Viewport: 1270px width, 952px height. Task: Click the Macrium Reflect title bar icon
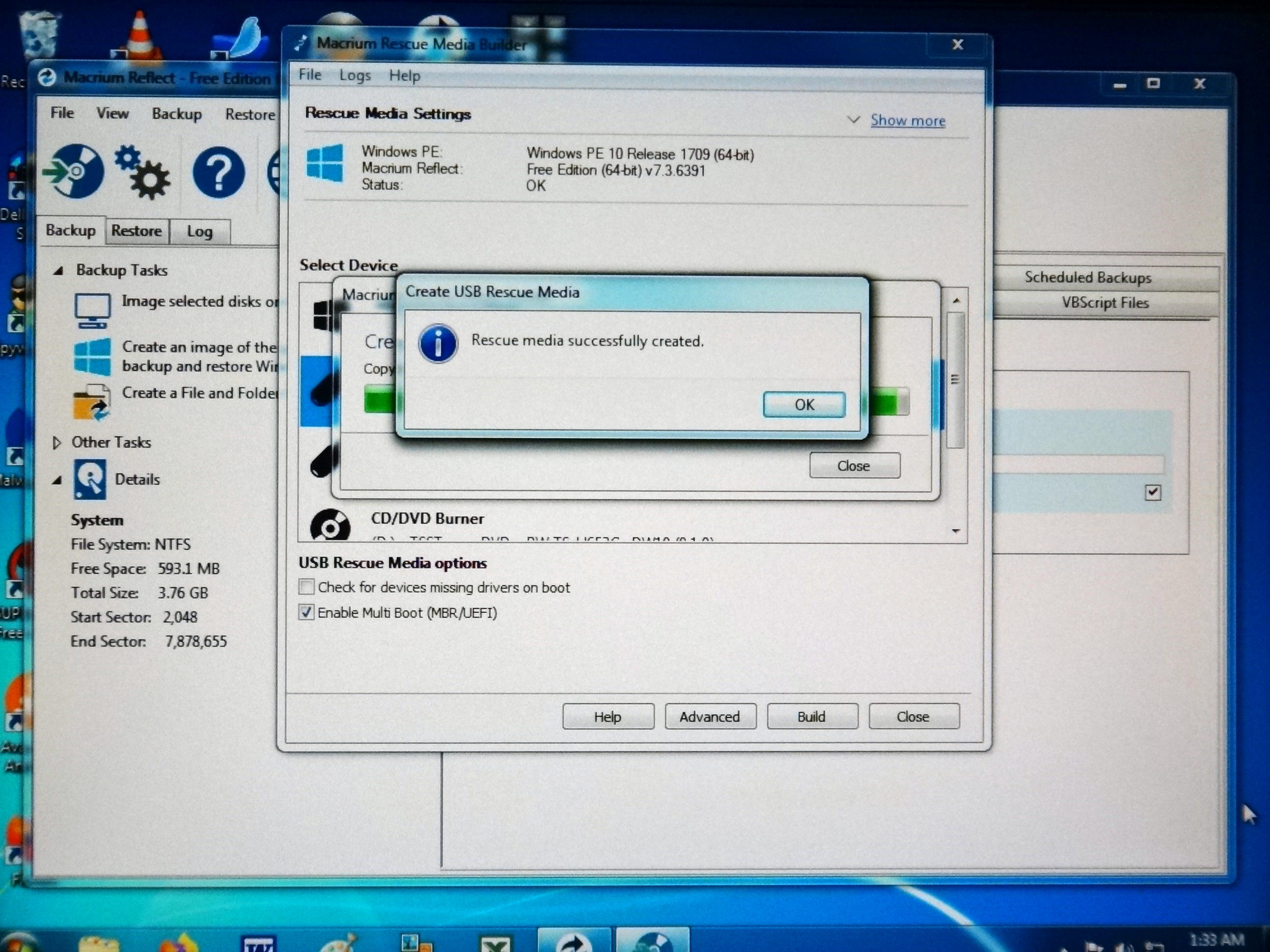(x=47, y=77)
